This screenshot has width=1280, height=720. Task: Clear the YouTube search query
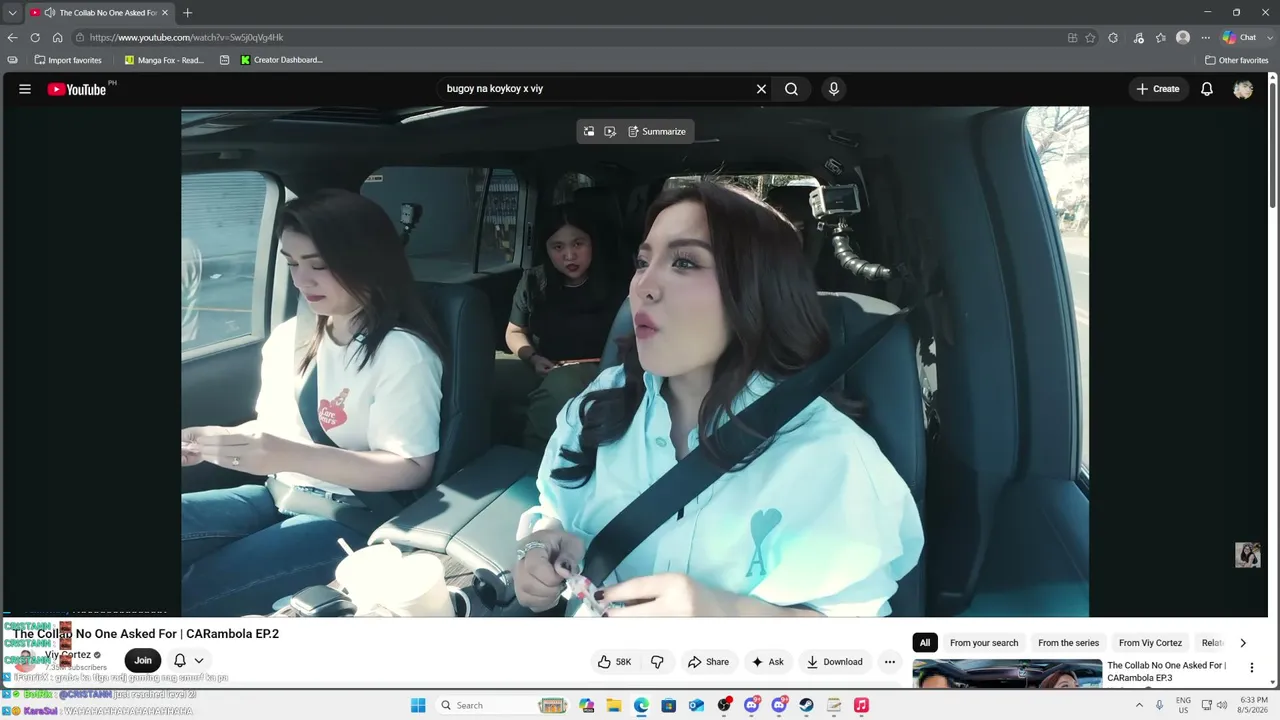pyautogui.click(x=761, y=89)
